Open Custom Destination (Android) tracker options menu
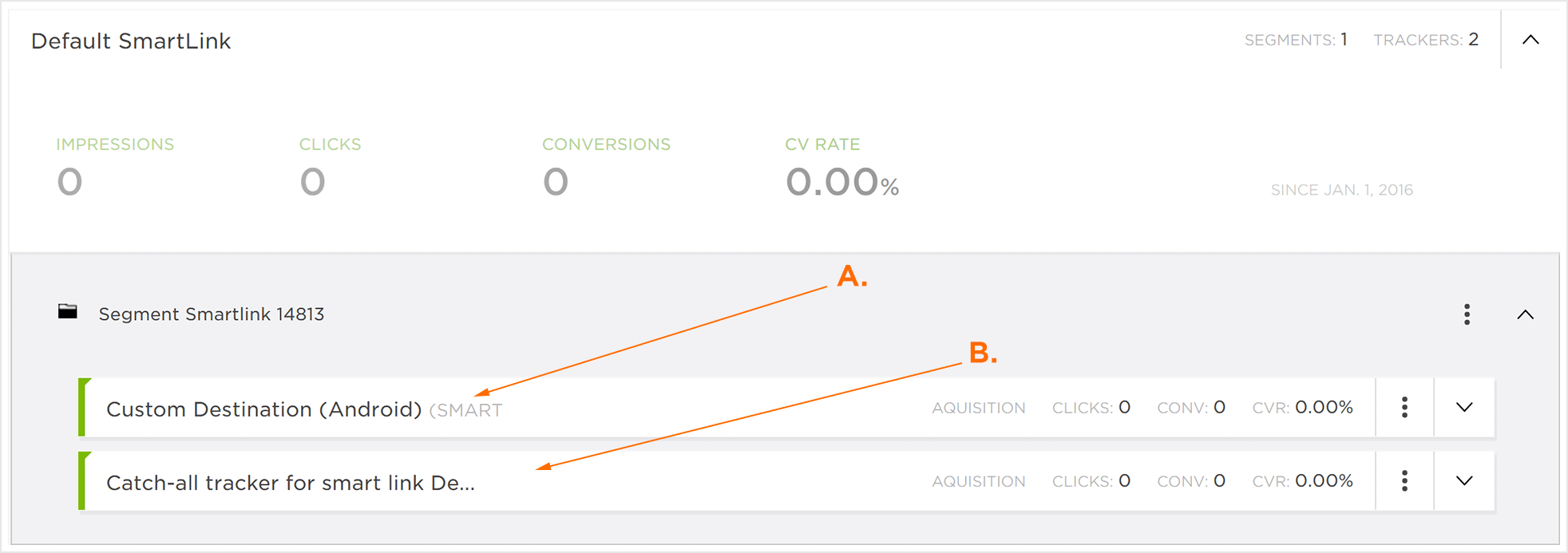Screen dimensions: 1568x553 tap(1404, 408)
